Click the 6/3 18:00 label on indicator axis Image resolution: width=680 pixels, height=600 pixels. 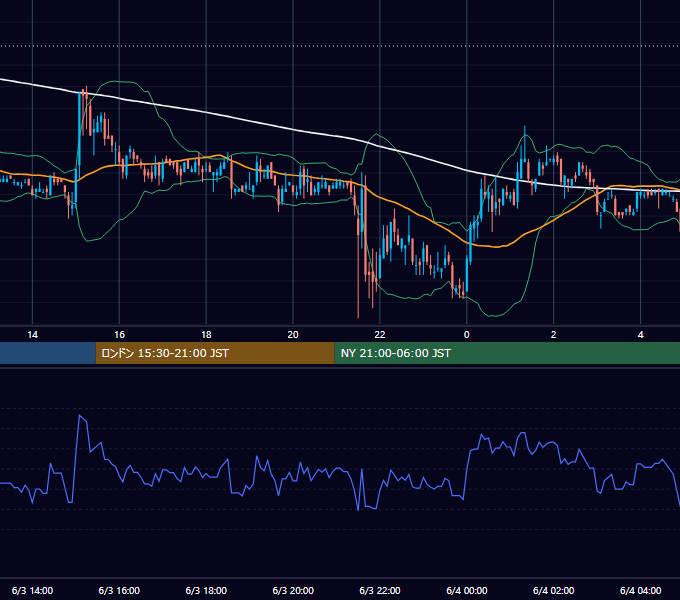tap(206, 590)
